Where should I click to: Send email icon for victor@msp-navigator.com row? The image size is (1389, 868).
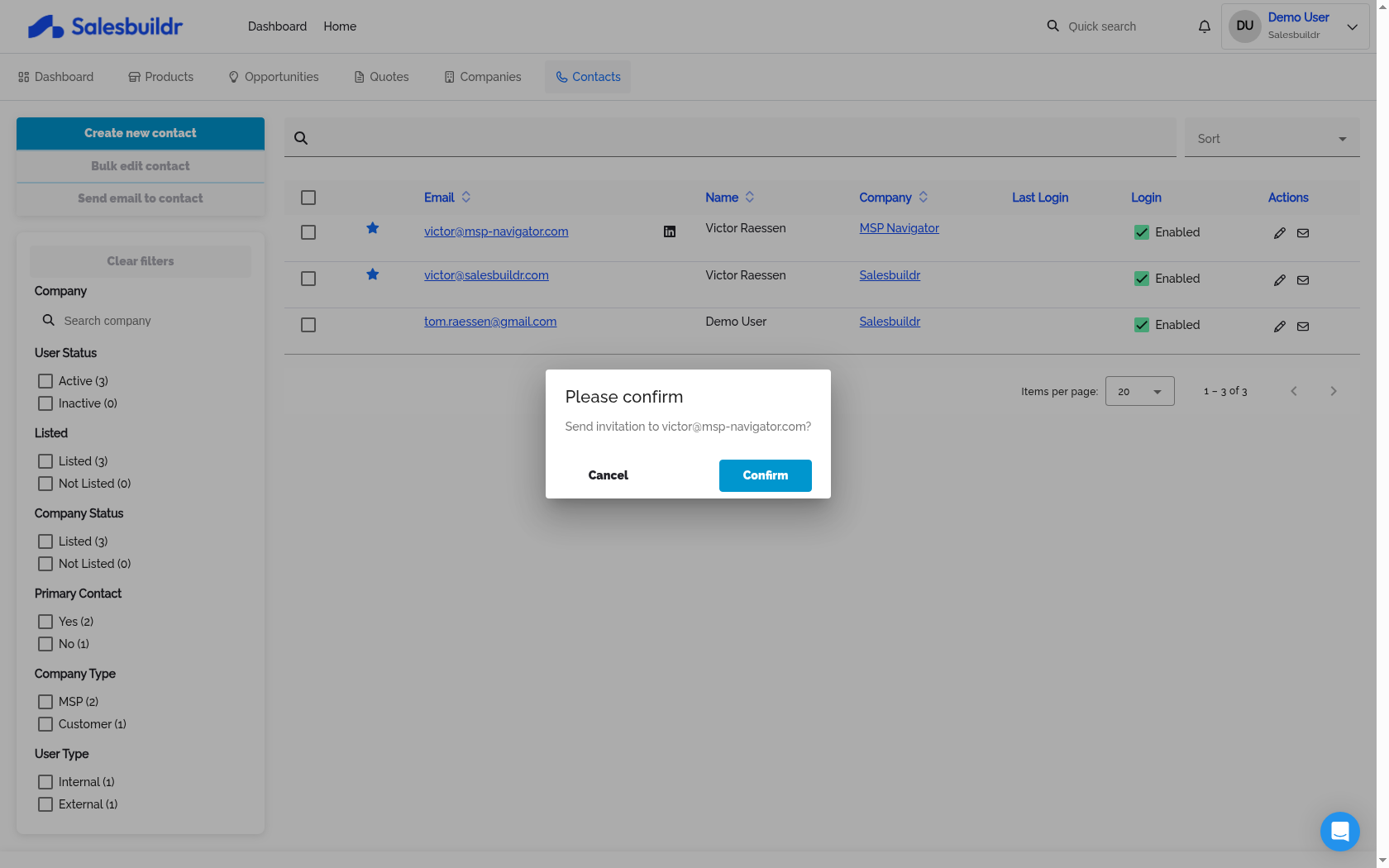[1303, 233]
